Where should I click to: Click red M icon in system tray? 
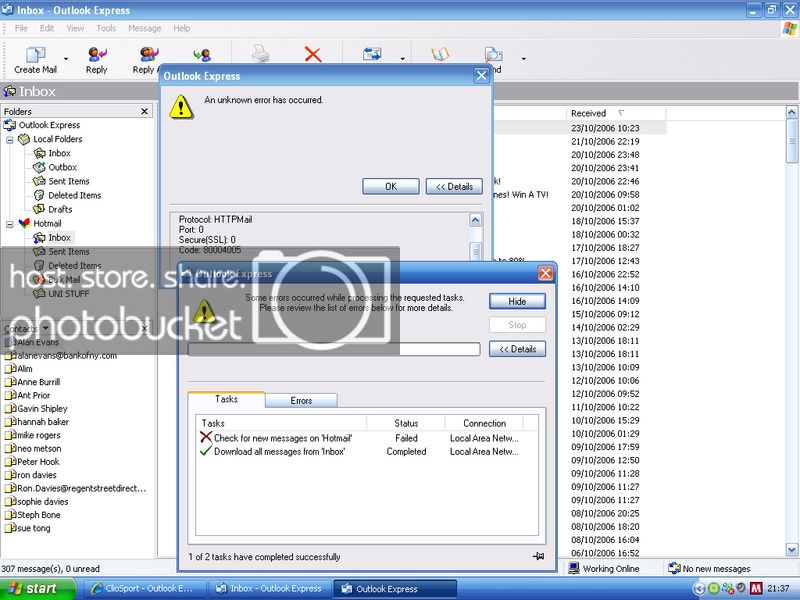coord(756,589)
